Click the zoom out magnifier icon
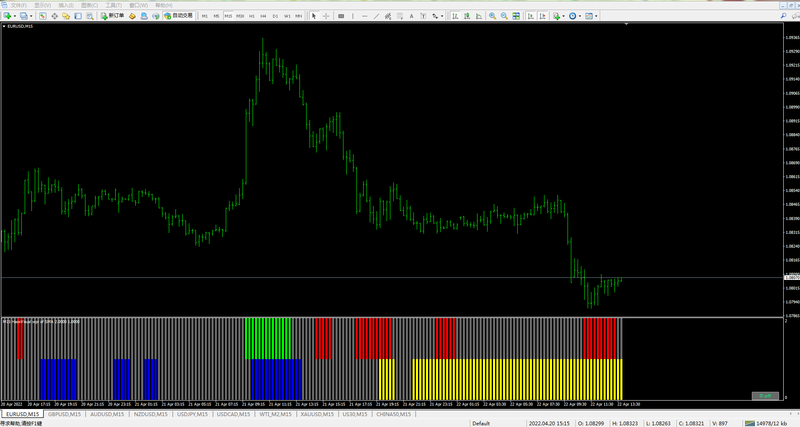Viewport: 800px width, 427px height. point(504,16)
